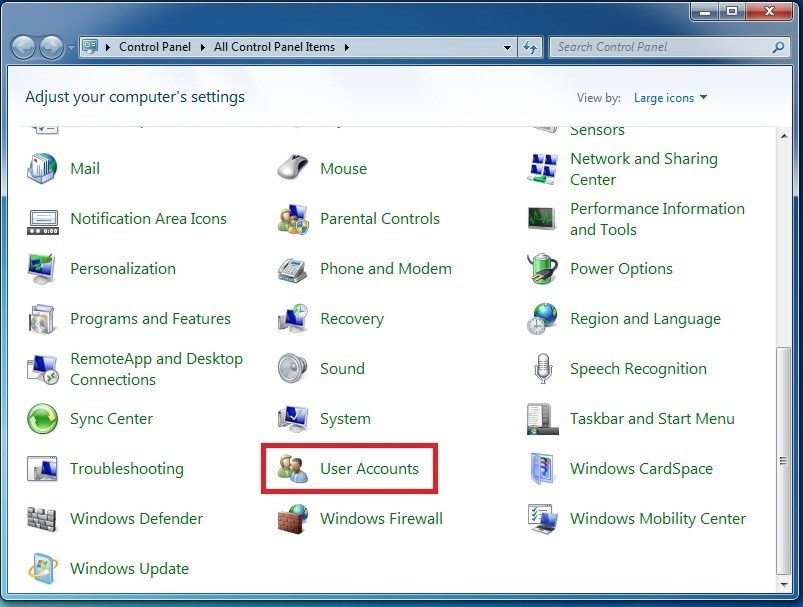Open the Mail icon
This screenshot has height=607, width=803.
tap(42, 169)
